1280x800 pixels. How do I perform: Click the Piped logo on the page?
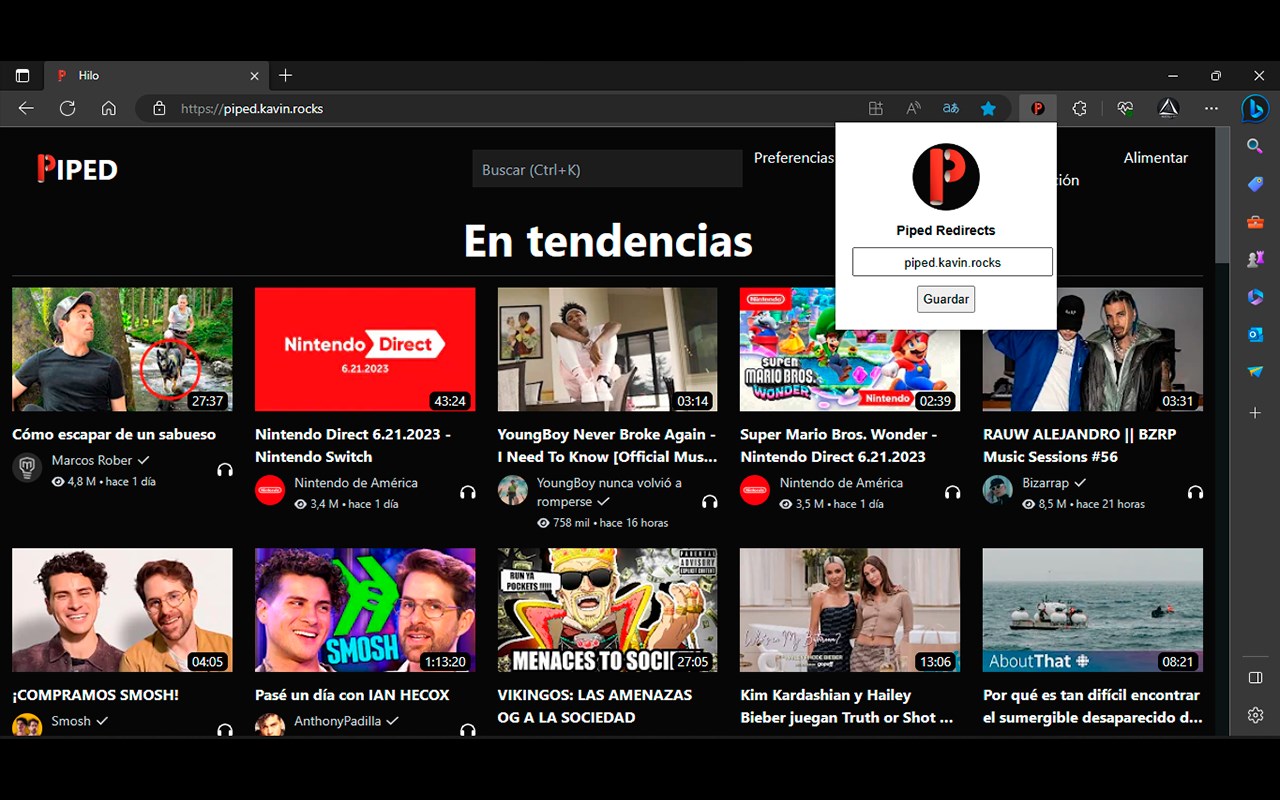coord(77,169)
